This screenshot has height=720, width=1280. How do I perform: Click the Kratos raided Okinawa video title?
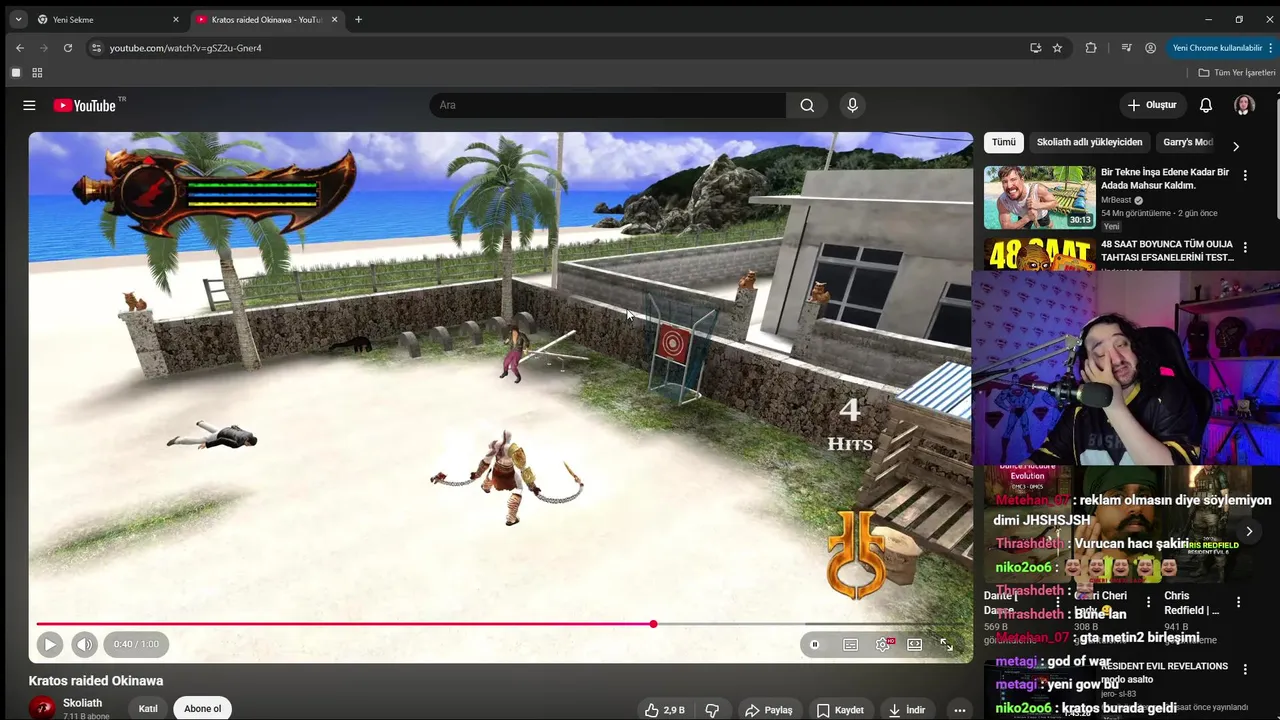click(96, 681)
